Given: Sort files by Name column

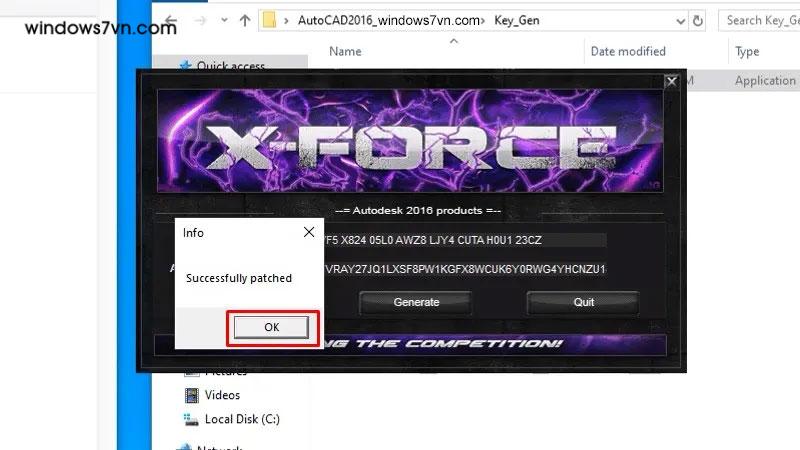Looking at the screenshot, I should click(x=345, y=52).
